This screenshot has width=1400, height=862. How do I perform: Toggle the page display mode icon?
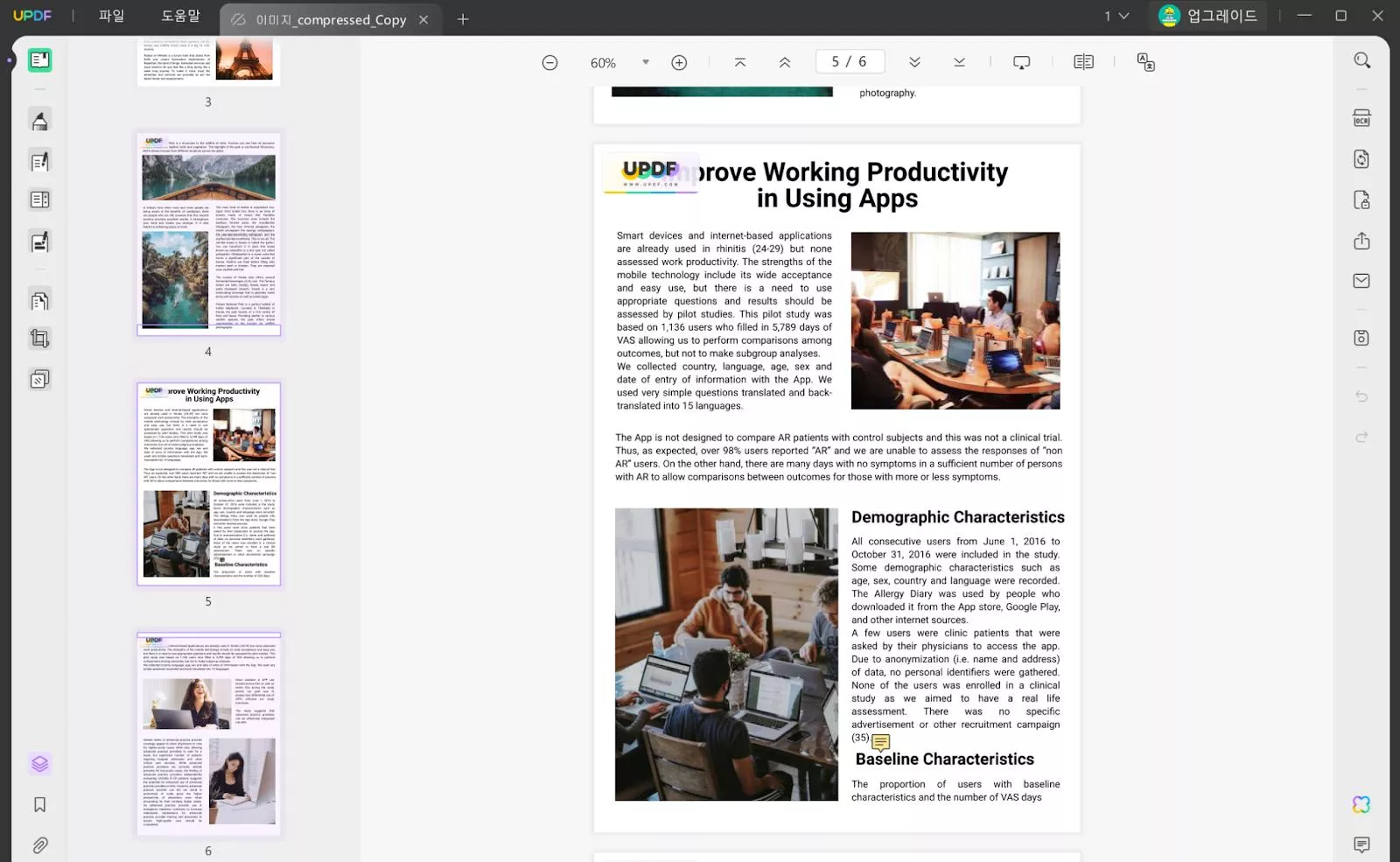point(1083,62)
